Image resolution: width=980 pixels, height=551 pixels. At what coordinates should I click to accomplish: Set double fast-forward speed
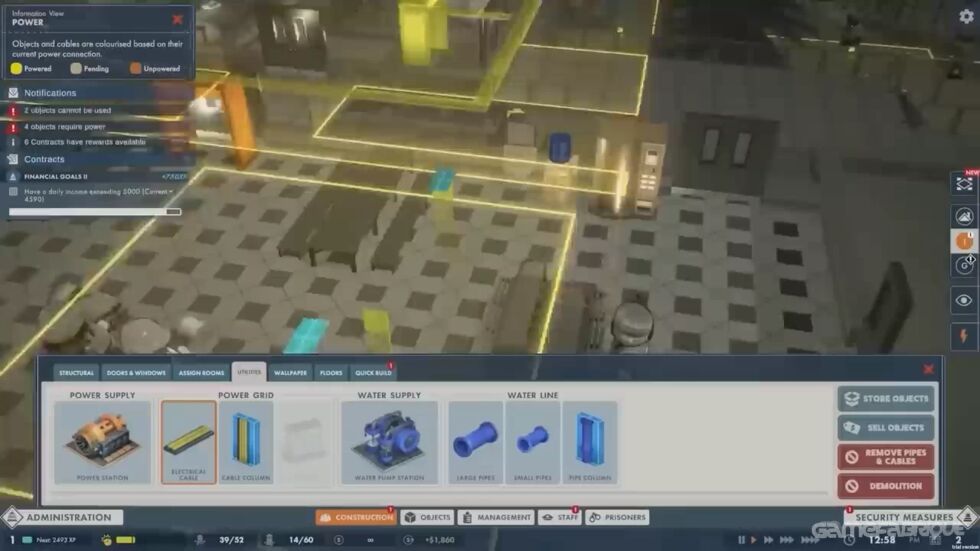click(769, 540)
